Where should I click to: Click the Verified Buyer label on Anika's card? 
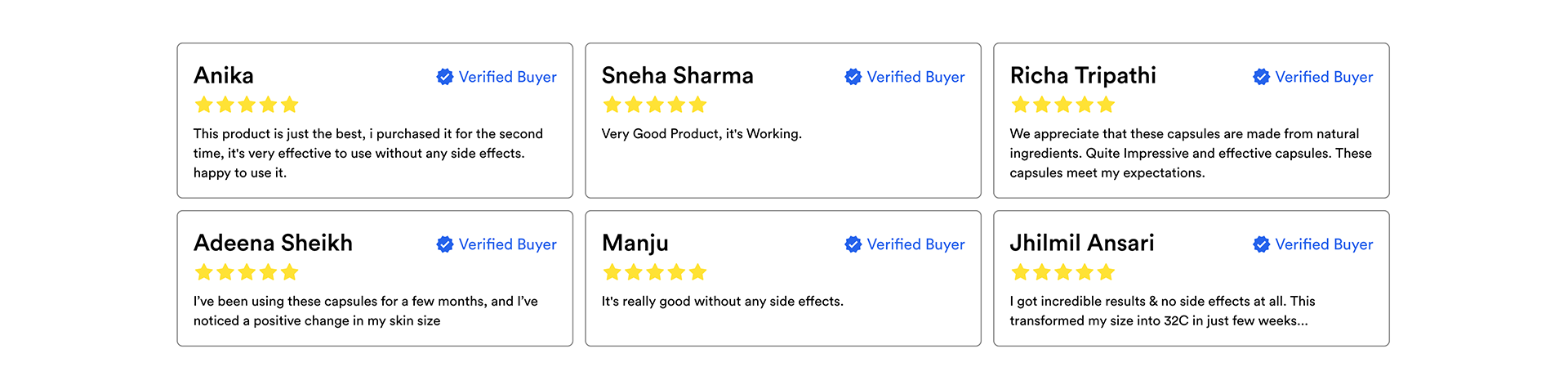pyautogui.click(x=507, y=77)
